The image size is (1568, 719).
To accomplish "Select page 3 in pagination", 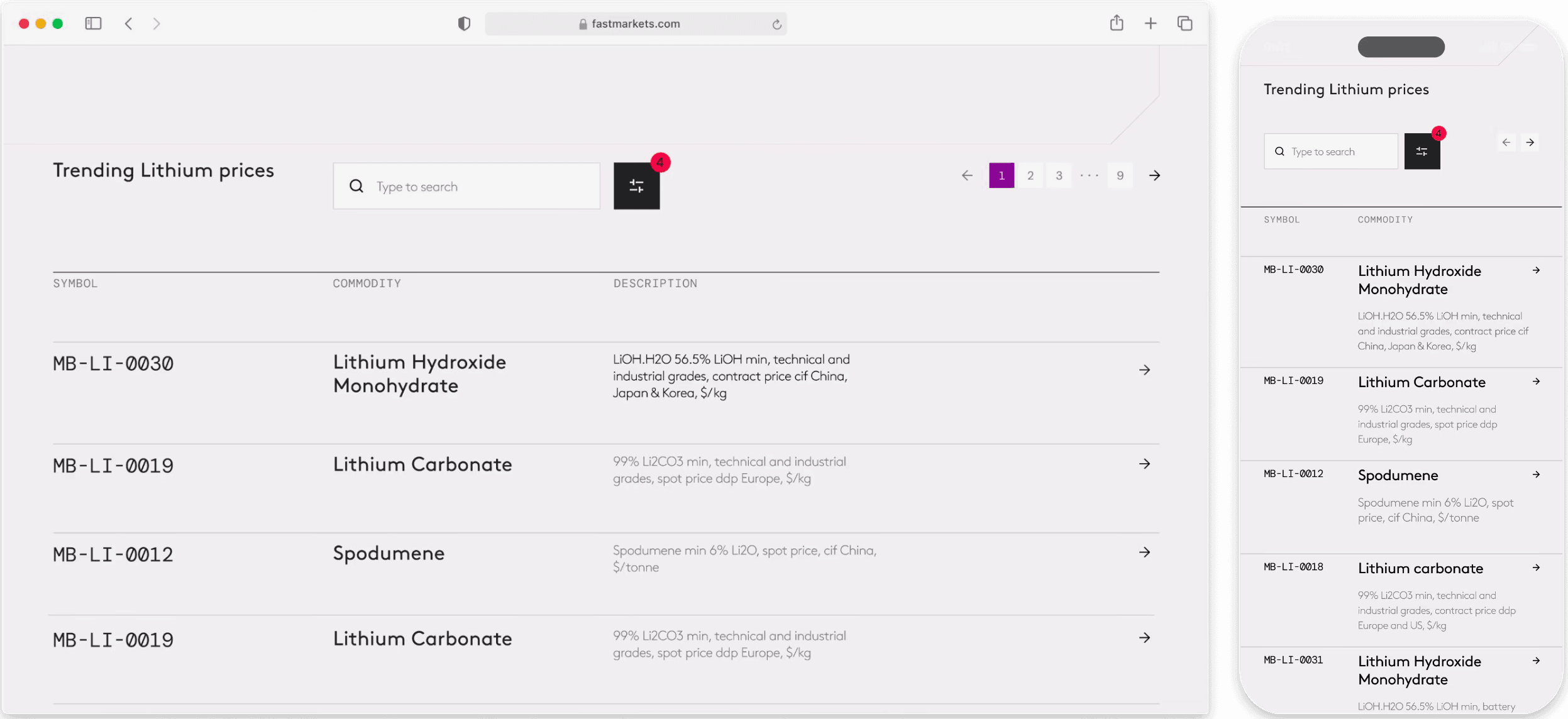I will pyautogui.click(x=1059, y=175).
